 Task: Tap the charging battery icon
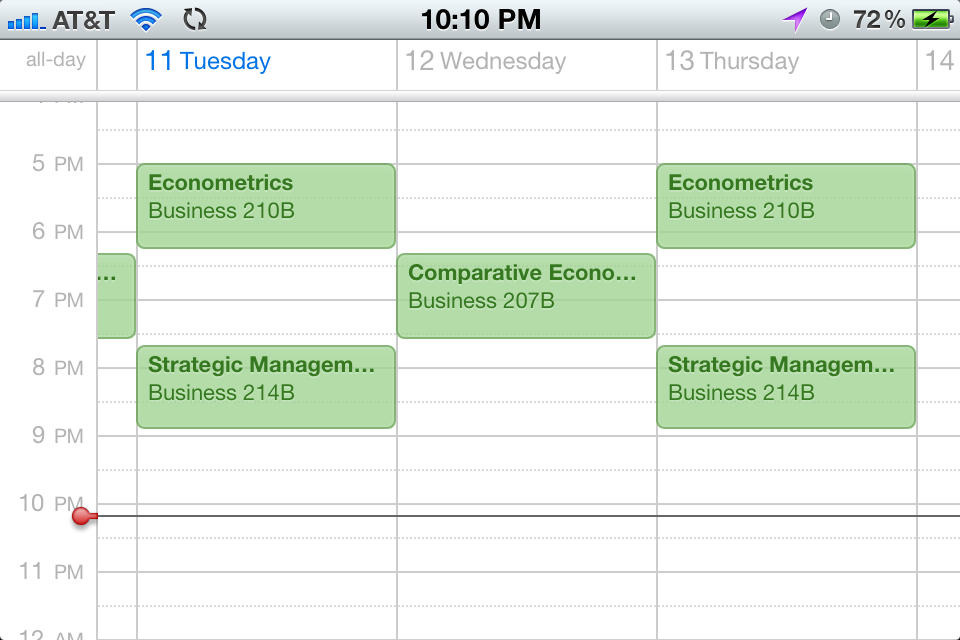932,20
